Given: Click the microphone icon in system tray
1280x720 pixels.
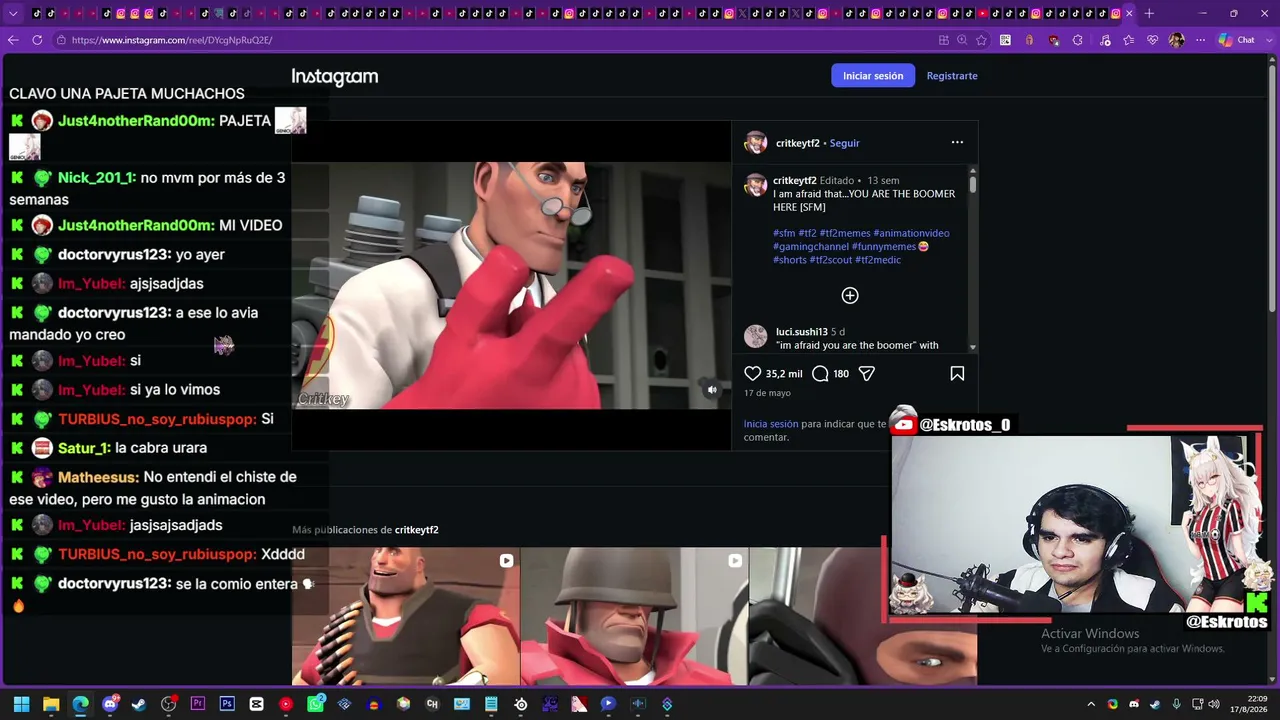Looking at the screenshot, I should tap(1176, 704).
